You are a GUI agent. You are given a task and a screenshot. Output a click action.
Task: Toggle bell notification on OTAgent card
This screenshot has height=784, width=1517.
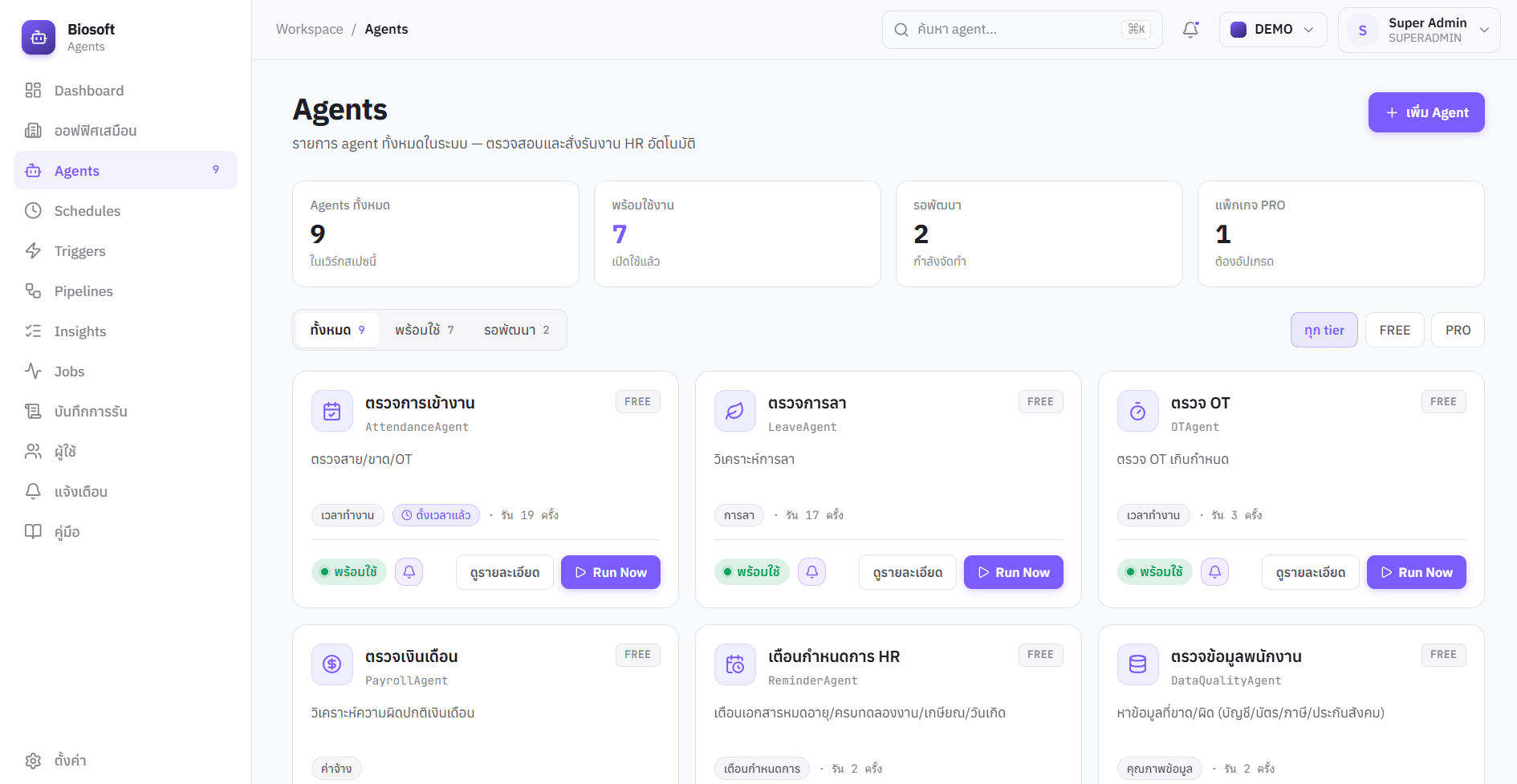click(x=1215, y=572)
